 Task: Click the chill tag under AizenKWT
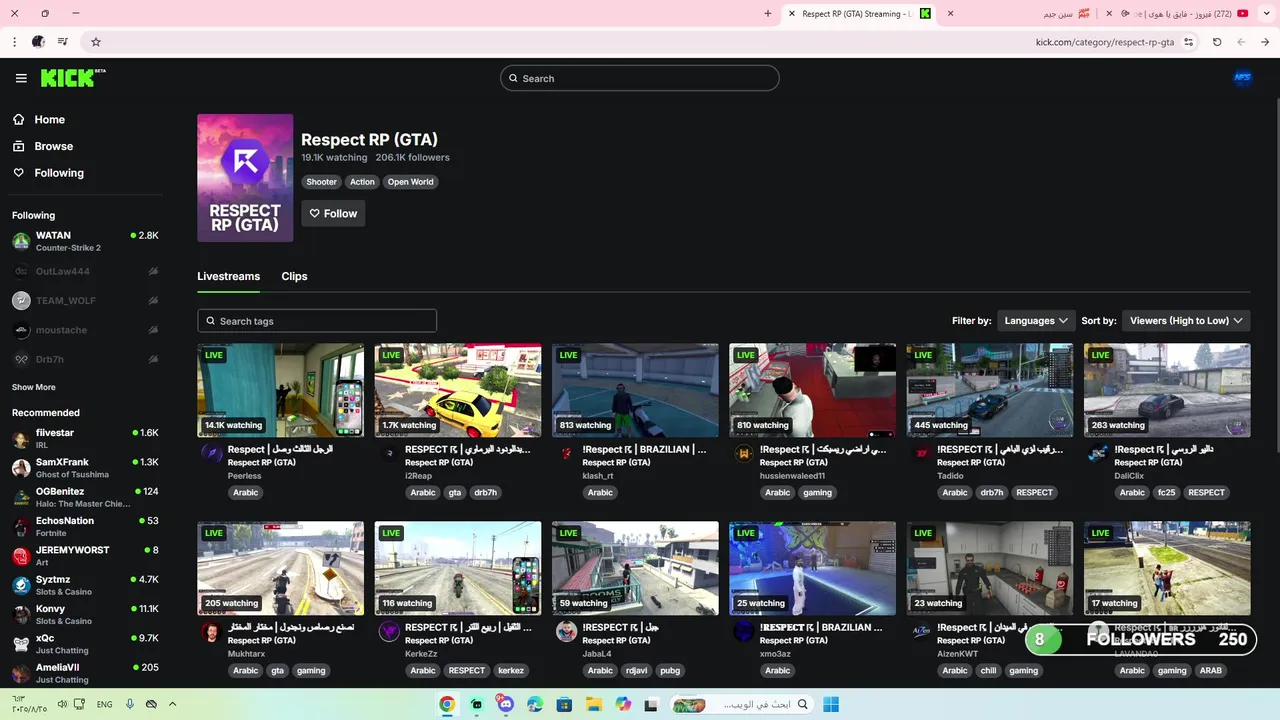988,670
